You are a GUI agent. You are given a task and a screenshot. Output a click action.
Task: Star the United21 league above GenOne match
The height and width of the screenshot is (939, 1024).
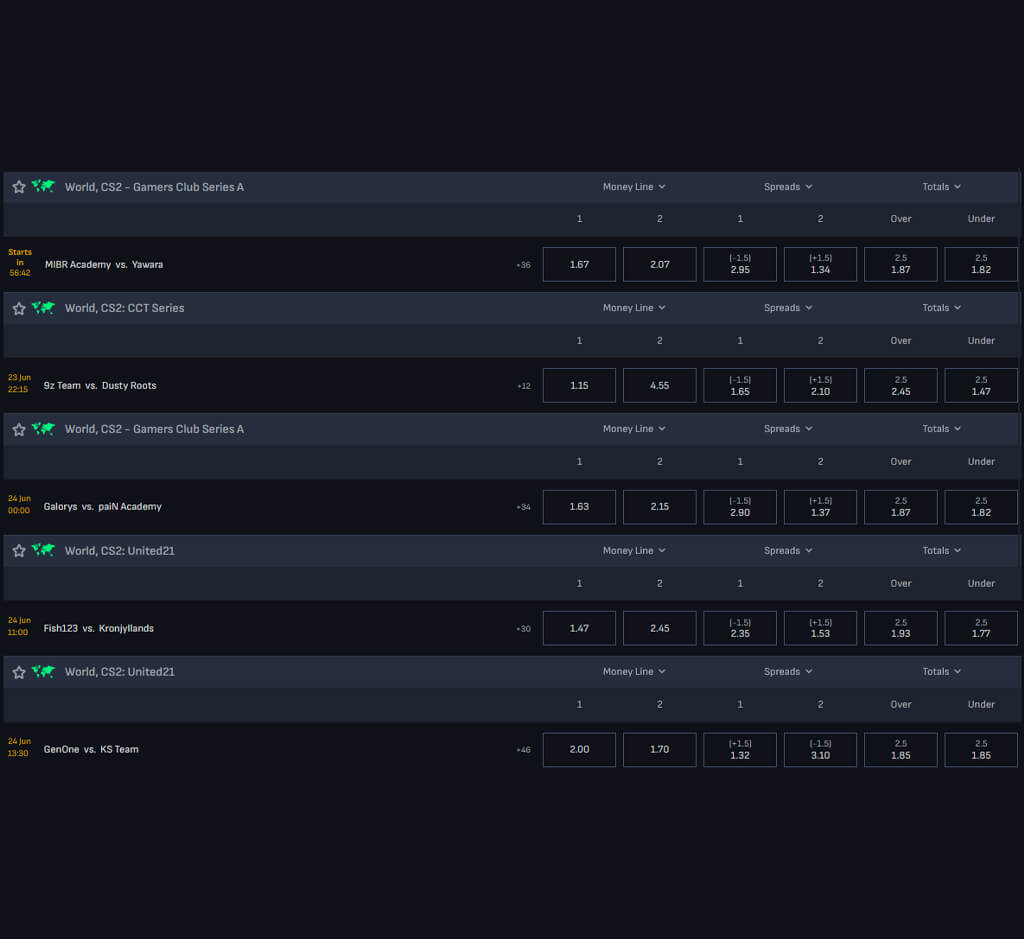pyautogui.click(x=19, y=672)
